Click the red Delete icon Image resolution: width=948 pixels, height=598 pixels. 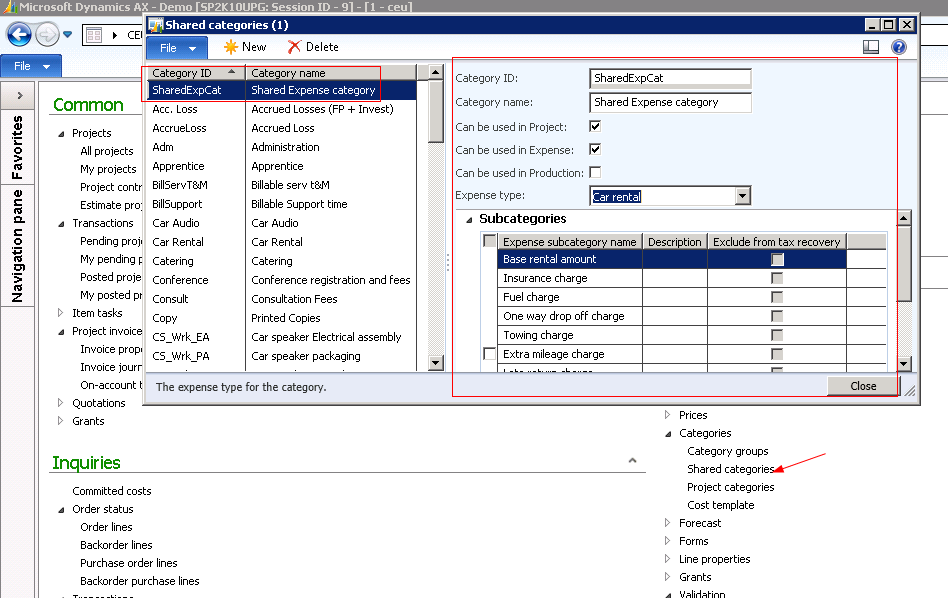click(294, 47)
